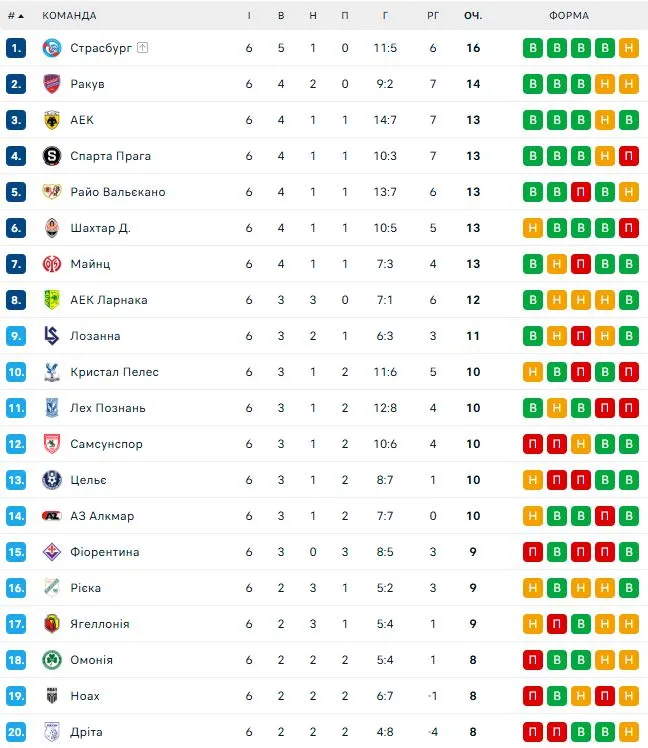Open the Лех Познань team link
Viewport: 648px width, 748px height.
pyautogui.click(x=108, y=408)
